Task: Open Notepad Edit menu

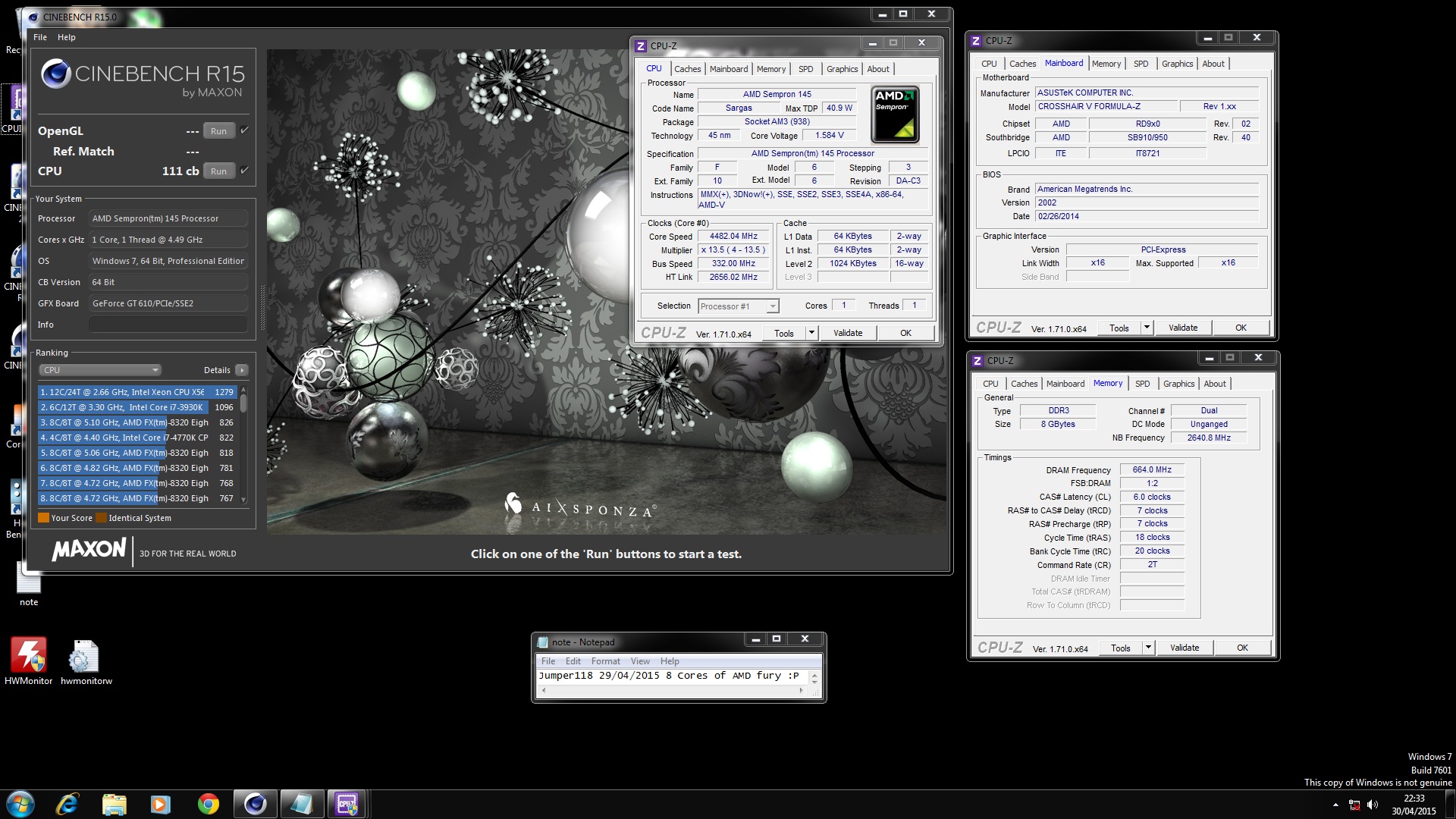Action: coord(573,661)
